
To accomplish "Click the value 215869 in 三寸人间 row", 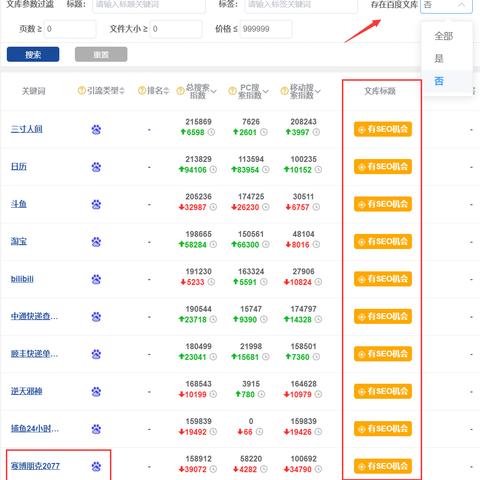I will coord(199,122).
